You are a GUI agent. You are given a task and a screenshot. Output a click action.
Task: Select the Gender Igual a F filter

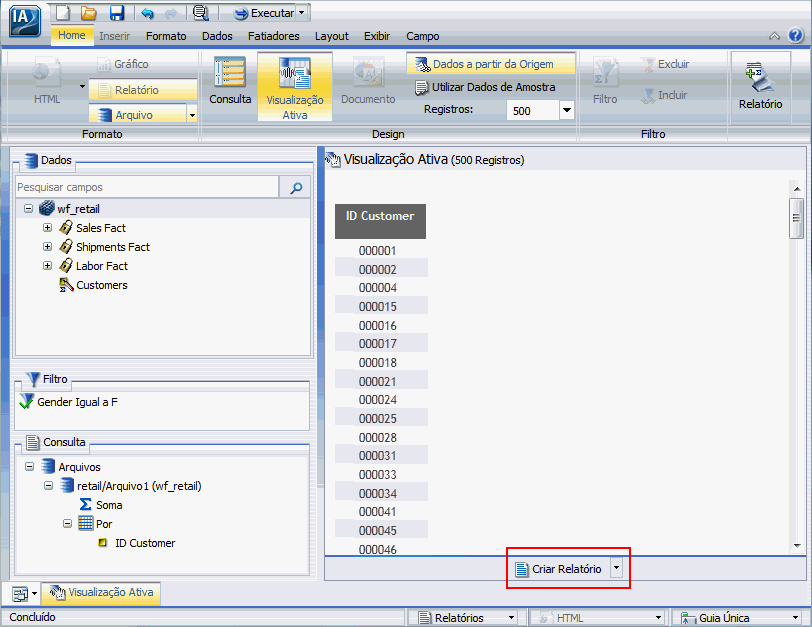[68, 402]
